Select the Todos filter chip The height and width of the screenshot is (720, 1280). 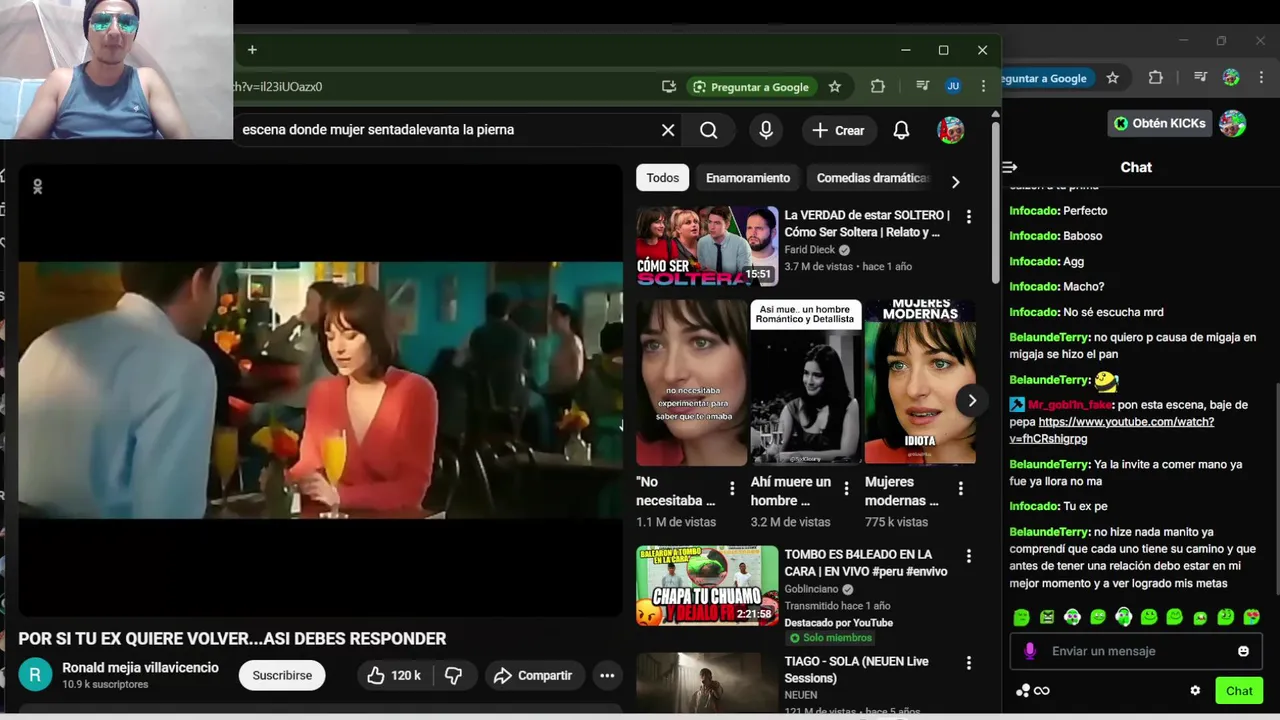click(x=662, y=178)
